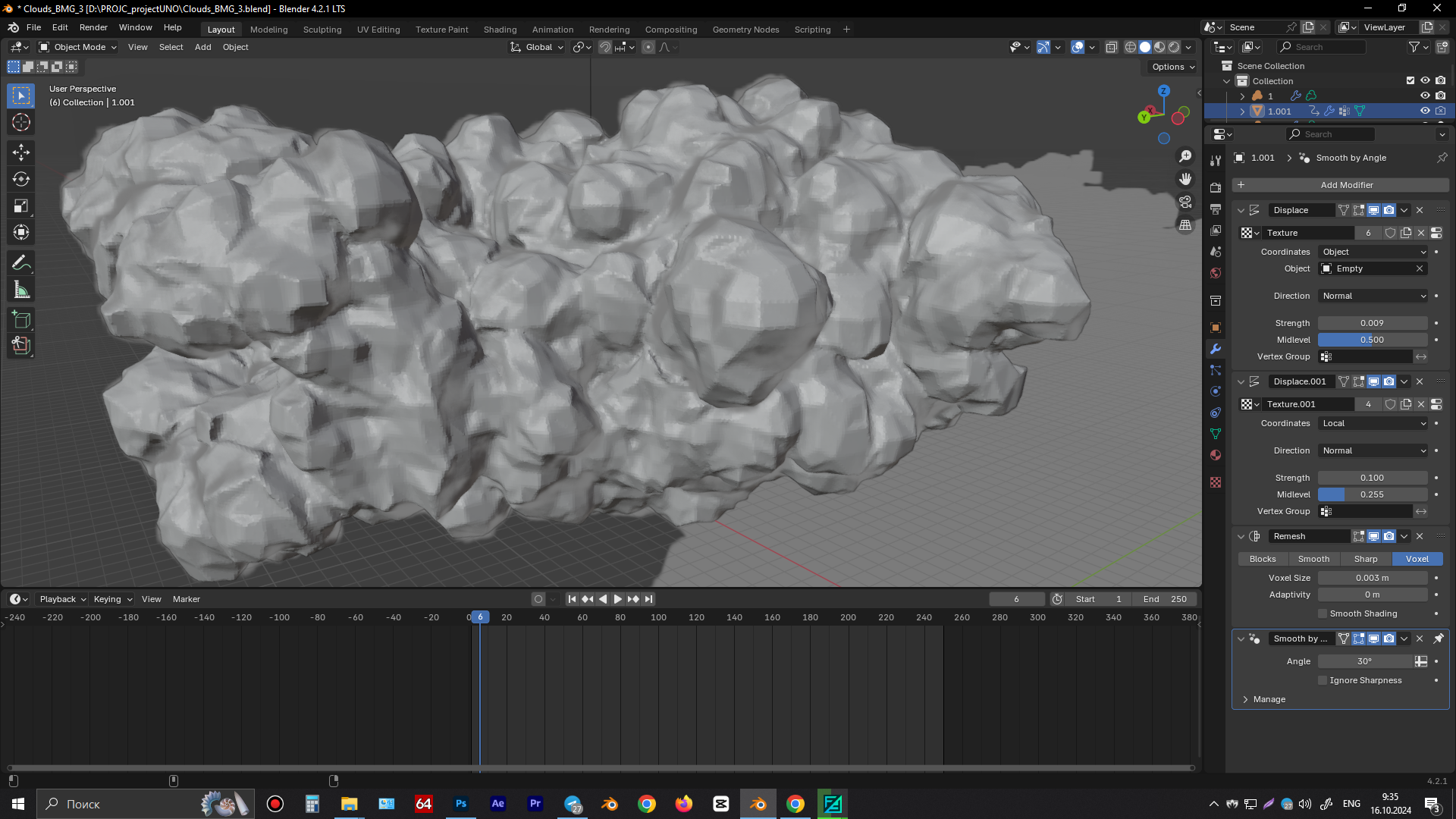Select the Move tool
This screenshot has width=1456, height=819.
coord(21,152)
